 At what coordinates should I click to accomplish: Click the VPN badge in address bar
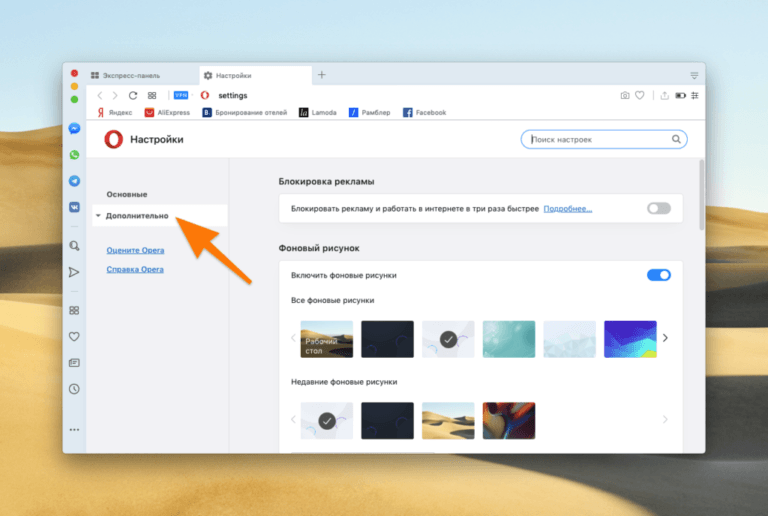181,95
